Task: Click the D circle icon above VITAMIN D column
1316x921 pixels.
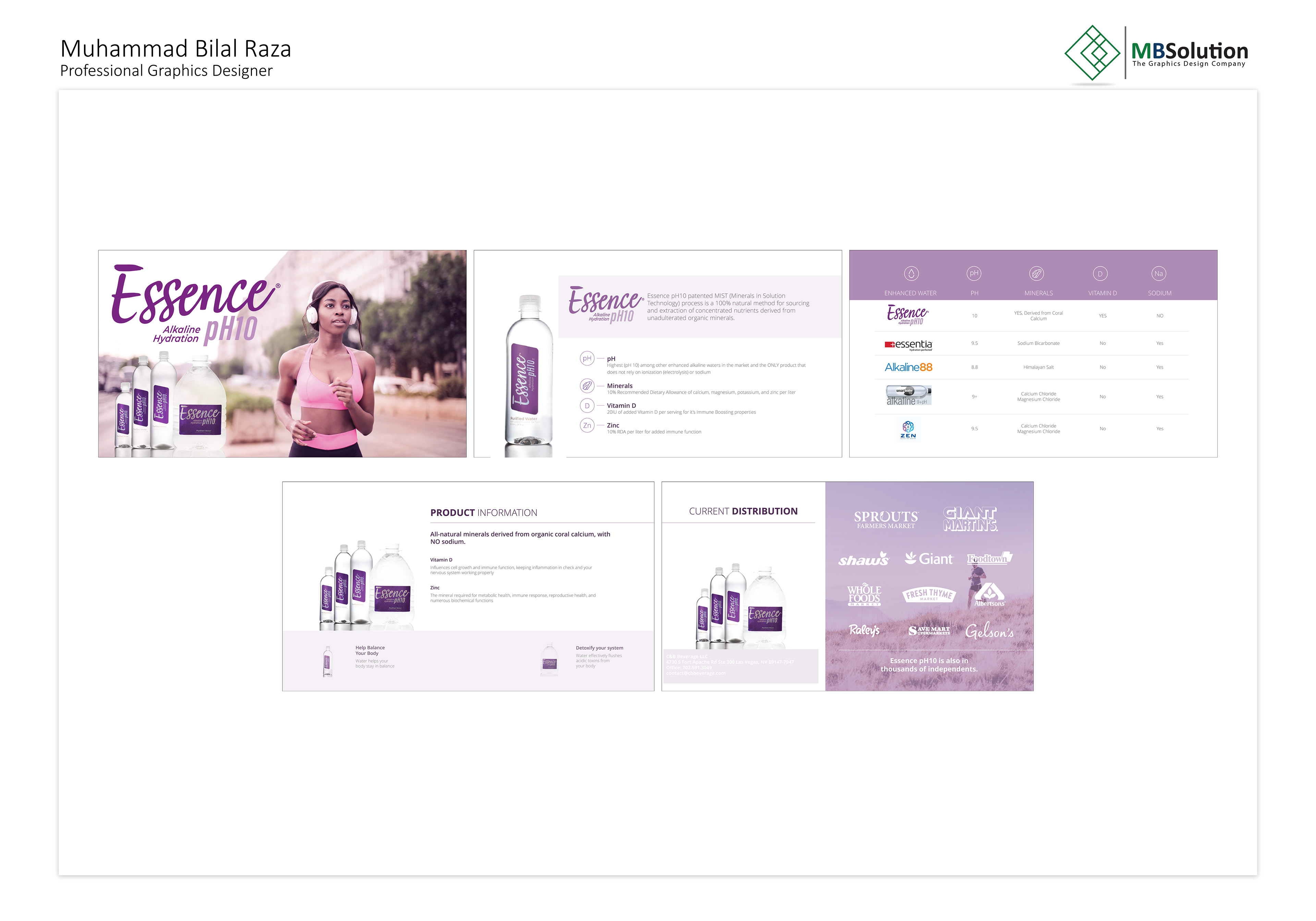Action: 1100,273
